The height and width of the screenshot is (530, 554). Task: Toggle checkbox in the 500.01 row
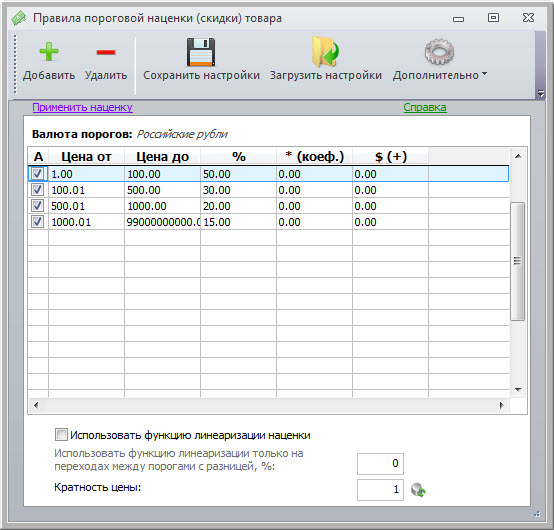click(x=37, y=206)
